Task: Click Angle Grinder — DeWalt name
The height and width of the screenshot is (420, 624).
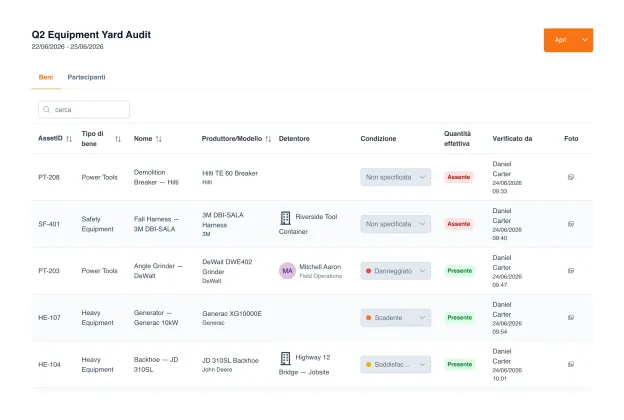Action: click(158, 271)
